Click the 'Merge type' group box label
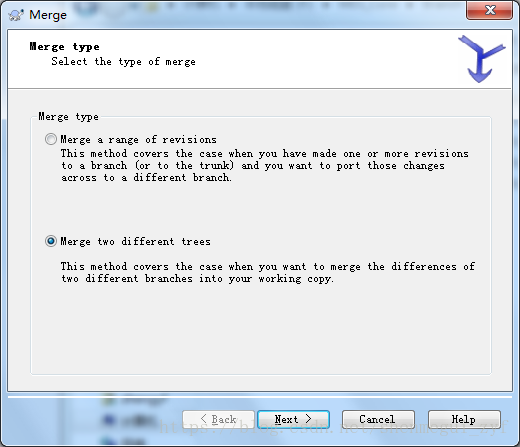Image resolution: width=520 pixels, height=447 pixels. pos(68,116)
